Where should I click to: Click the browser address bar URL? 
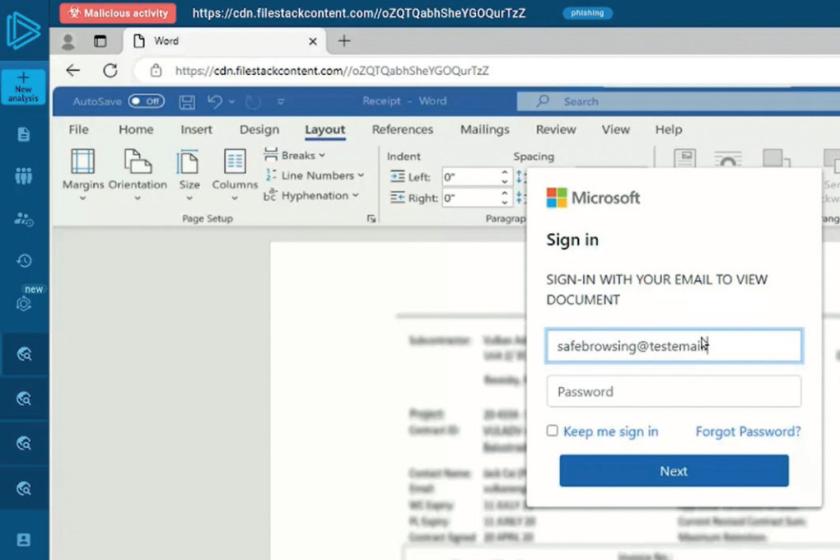pos(332,71)
